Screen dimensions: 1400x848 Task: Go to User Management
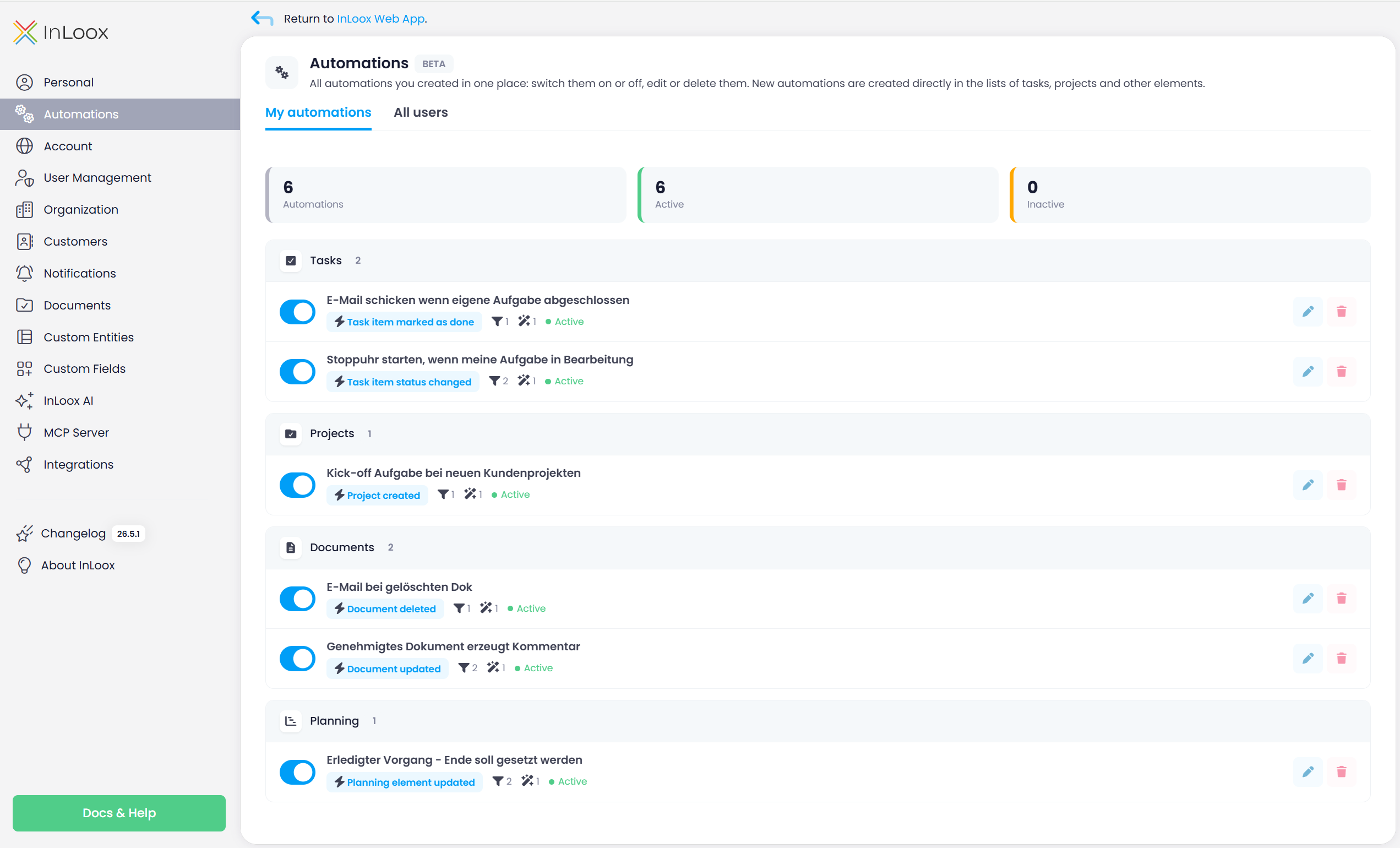coord(120,178)
